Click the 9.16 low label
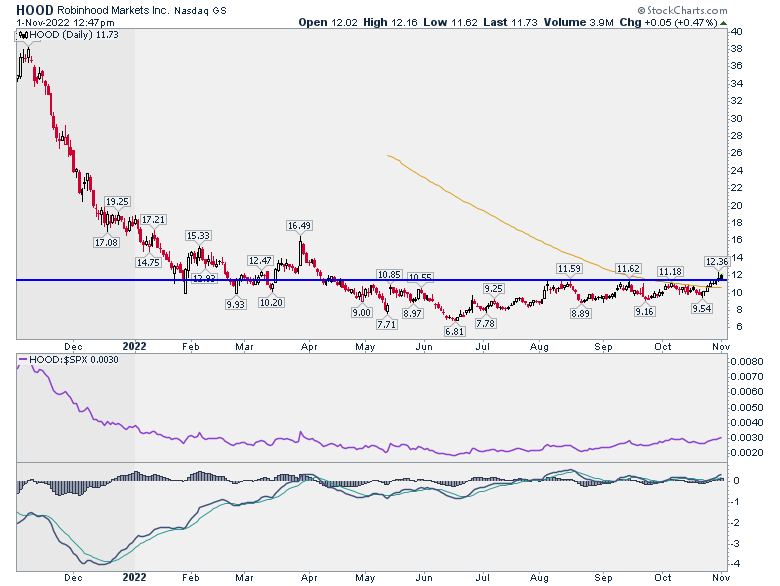The width and height of the screenshot is (780, 586). click(644, 311)
